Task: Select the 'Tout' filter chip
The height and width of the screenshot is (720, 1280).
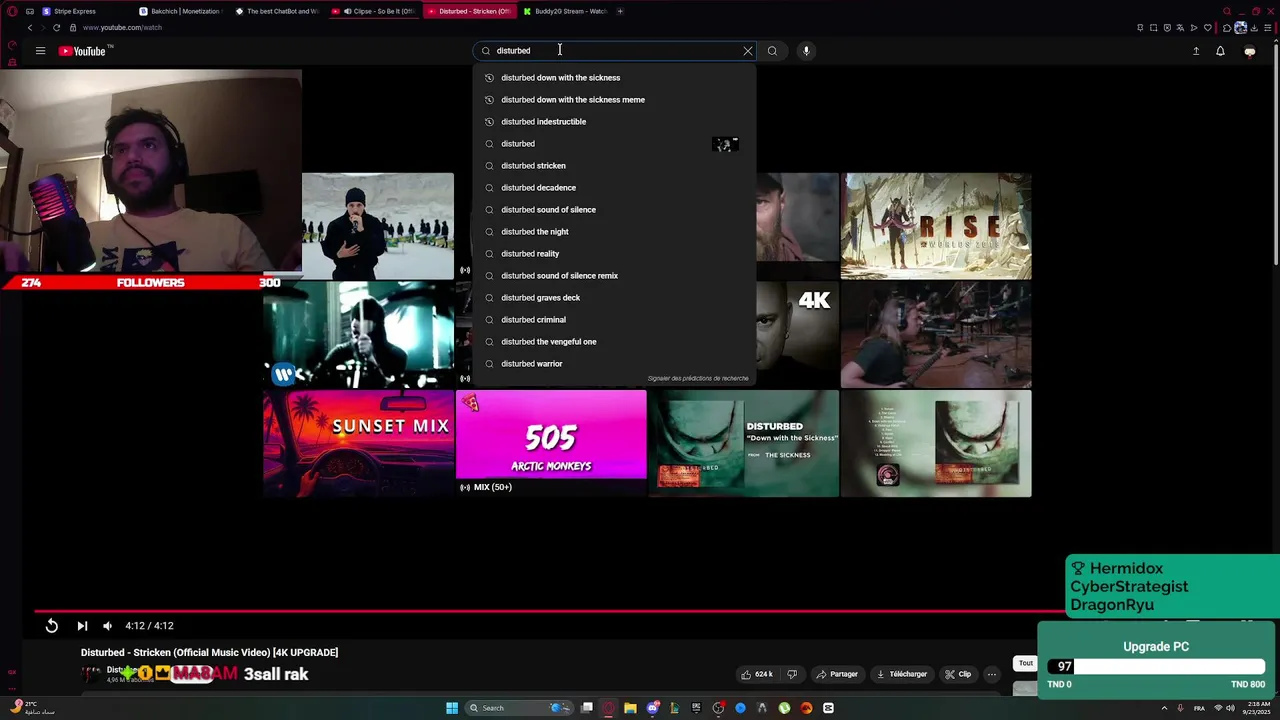Action: 1025,663
